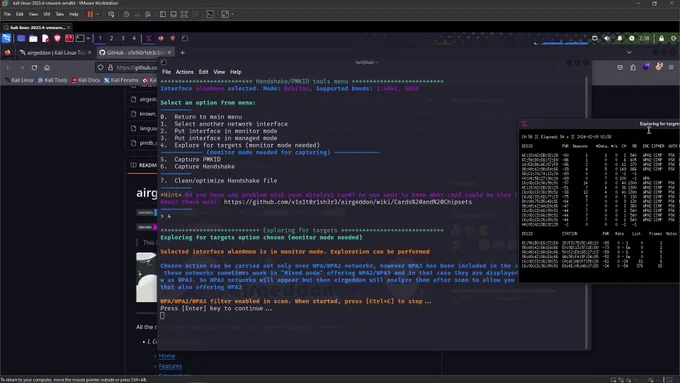Switch to workspace 3

pos(123,38)
